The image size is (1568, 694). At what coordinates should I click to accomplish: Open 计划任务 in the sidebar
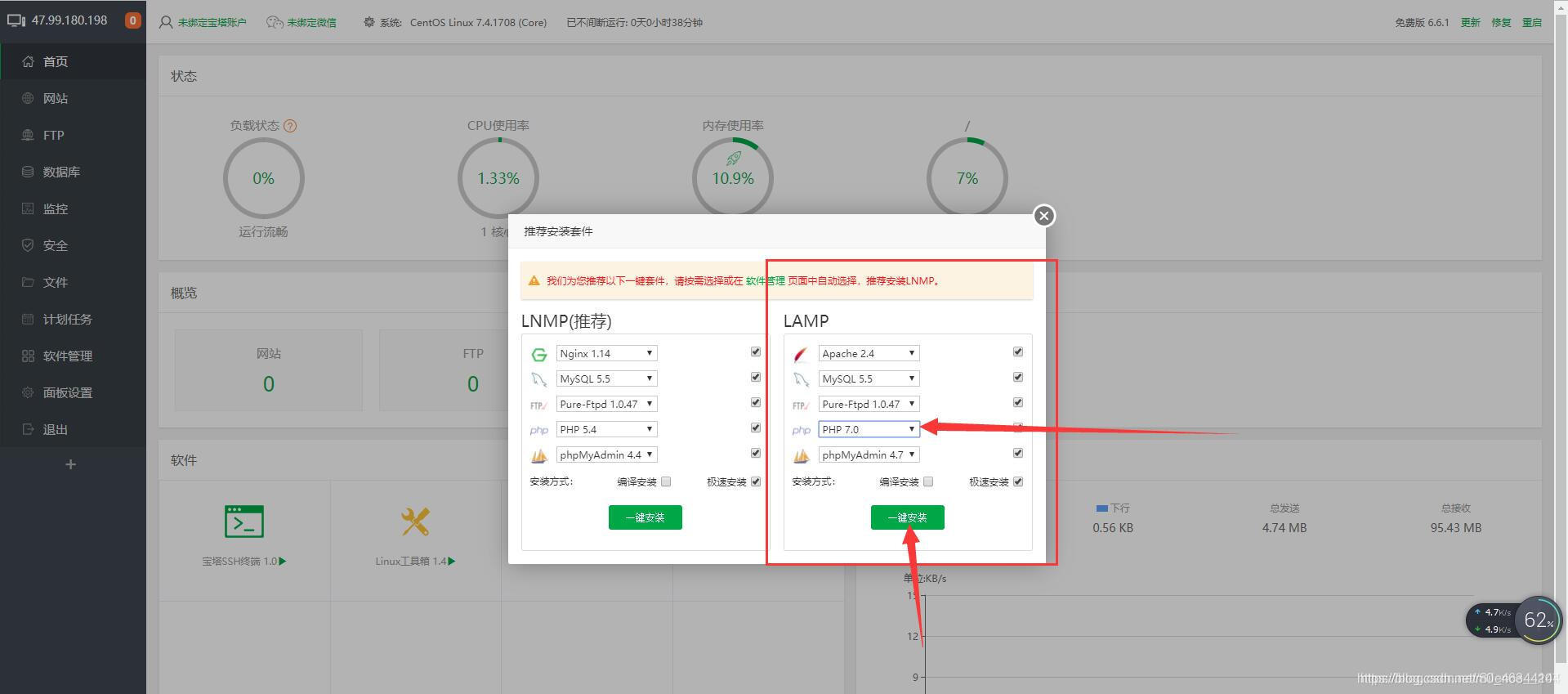(x=73, y=319)
